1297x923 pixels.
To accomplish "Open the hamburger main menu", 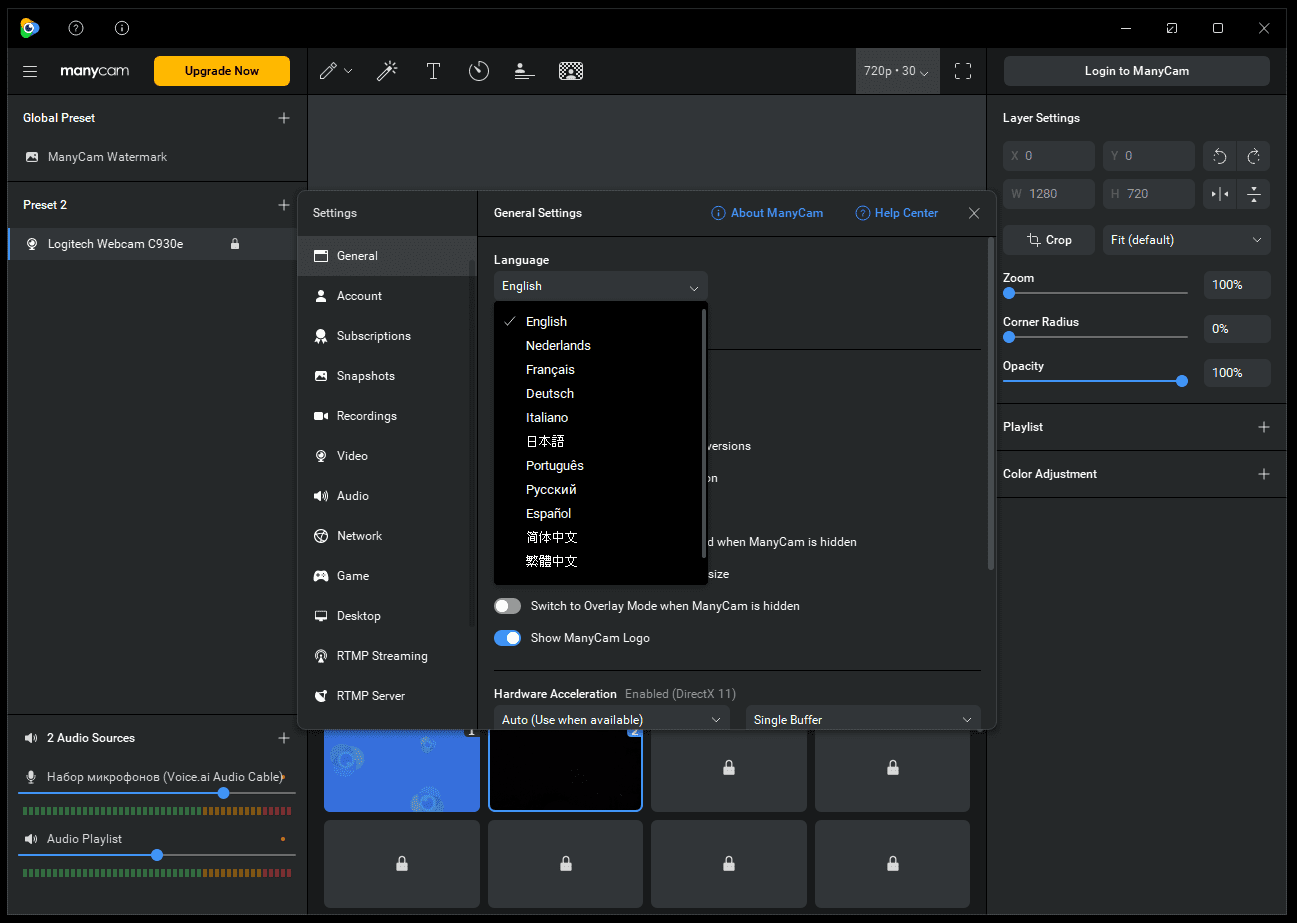I will coord(30,71).
